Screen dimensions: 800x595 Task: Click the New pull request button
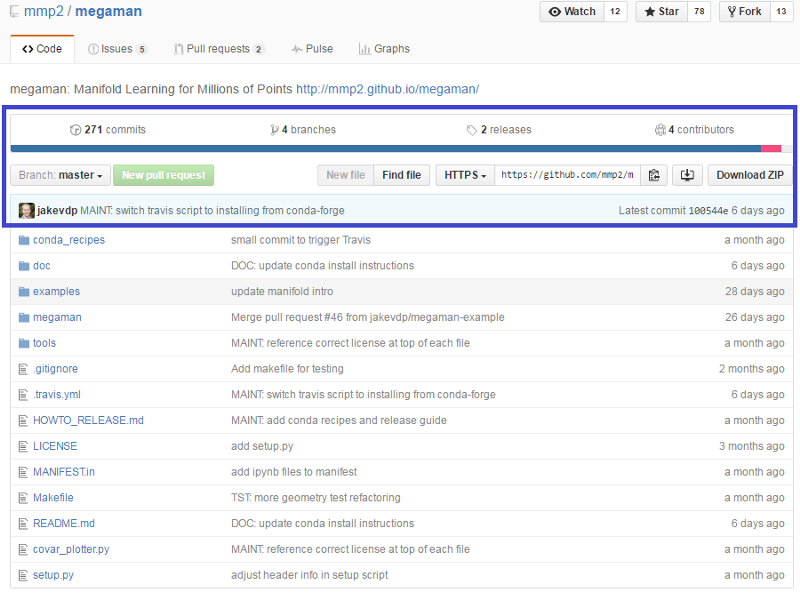(x=163, y=175)
